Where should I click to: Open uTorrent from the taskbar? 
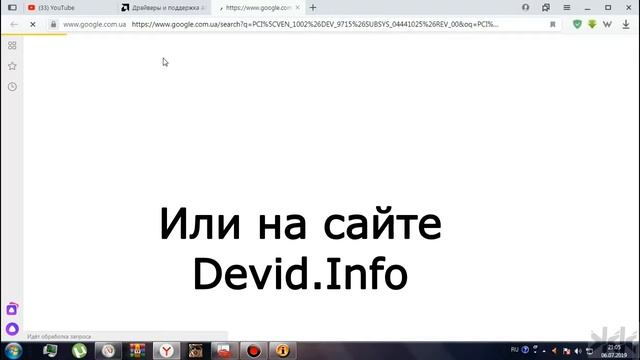[x=79, y=351]
